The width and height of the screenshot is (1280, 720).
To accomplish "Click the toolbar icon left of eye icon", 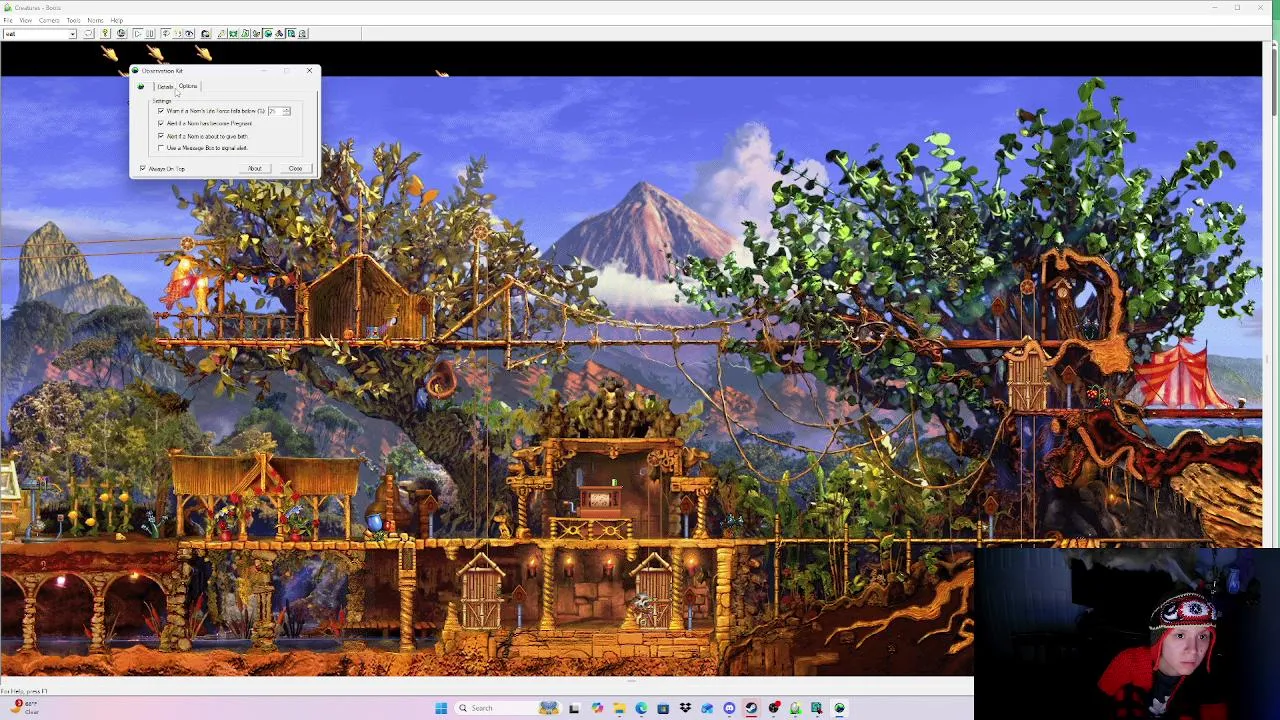I will (x=178, y=34).
